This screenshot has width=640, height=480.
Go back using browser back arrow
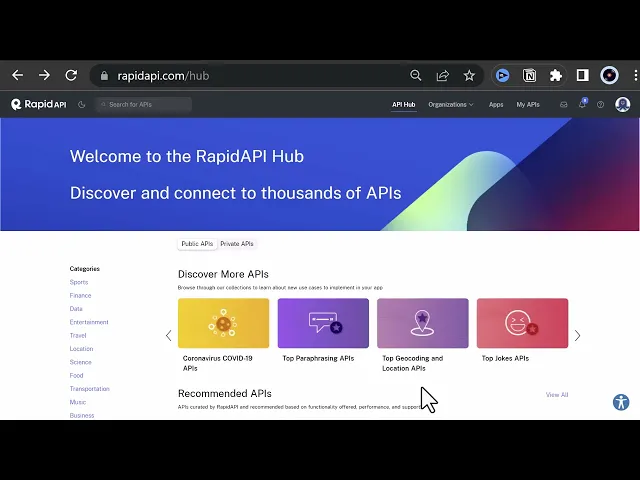(x=18, y=76)
